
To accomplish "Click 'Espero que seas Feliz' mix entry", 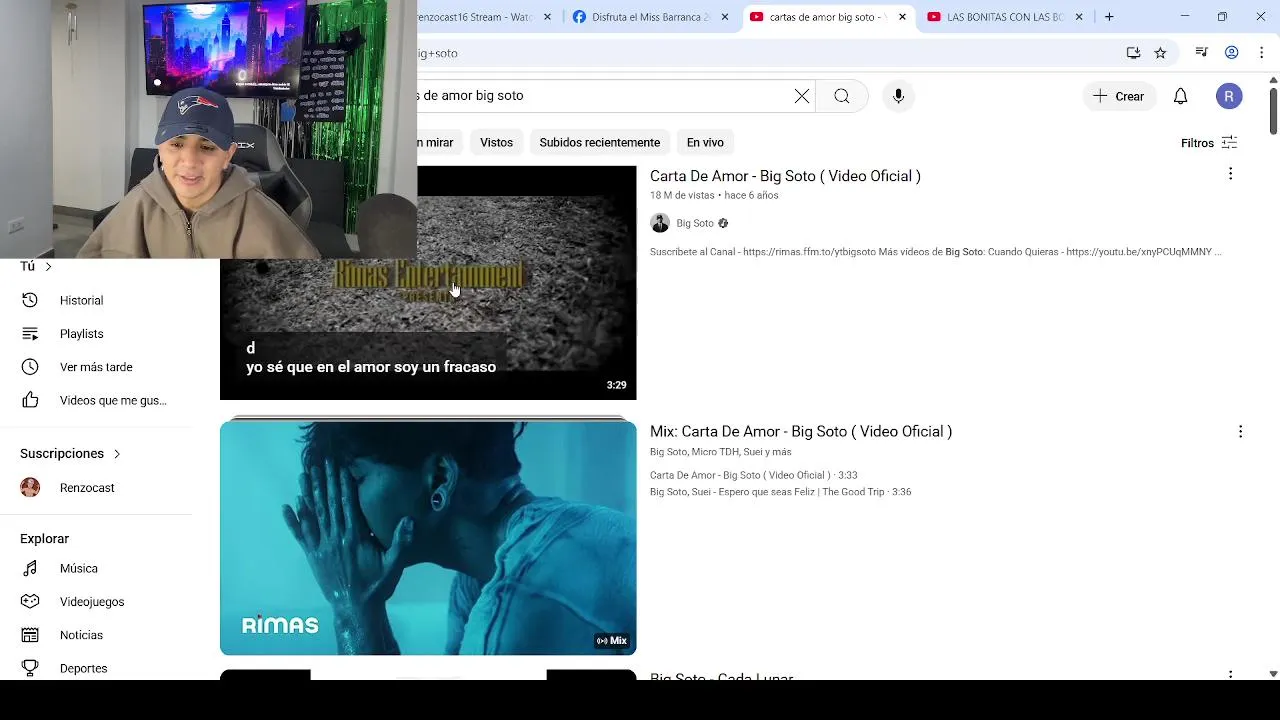I will coord(780,492).
